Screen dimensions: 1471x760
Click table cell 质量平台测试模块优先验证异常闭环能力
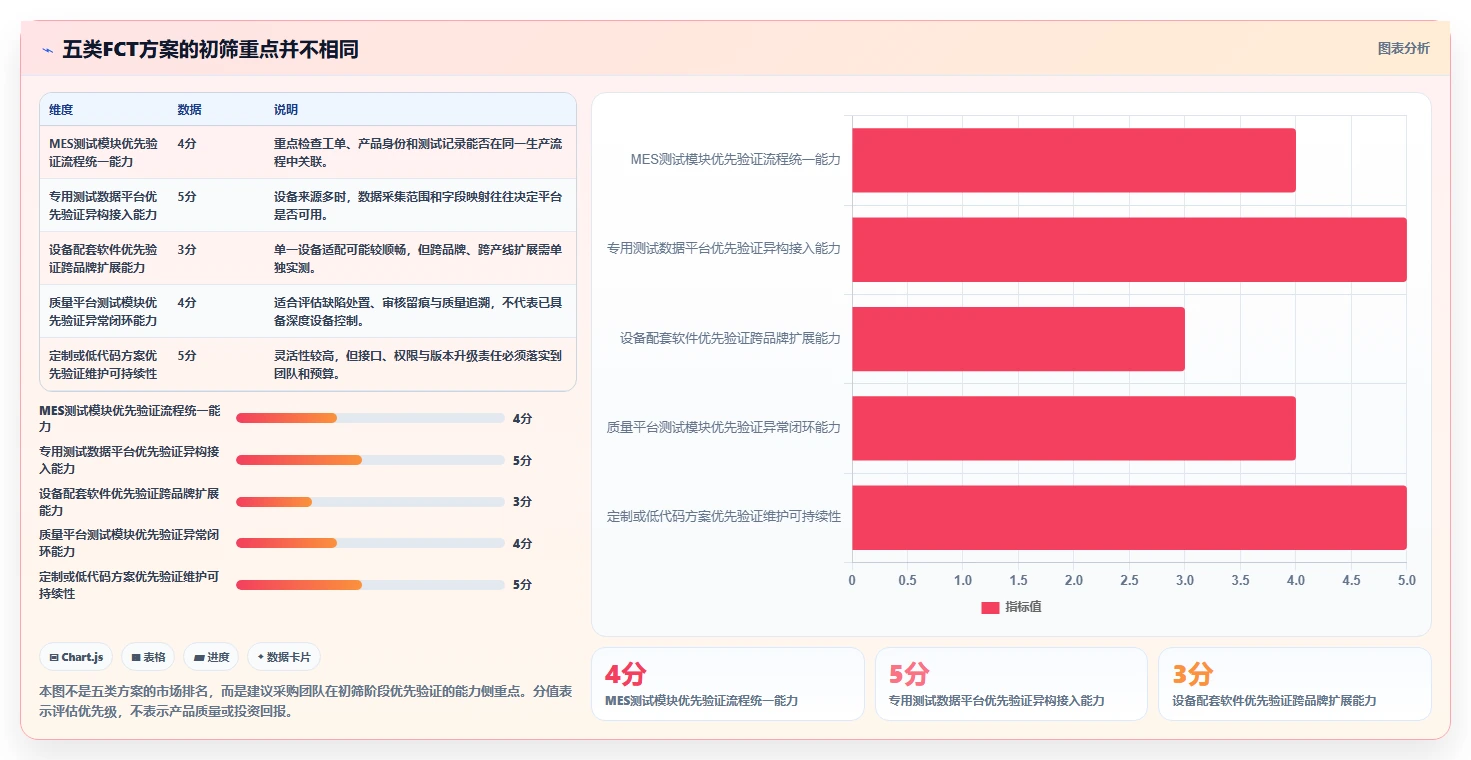pos(103,312)
